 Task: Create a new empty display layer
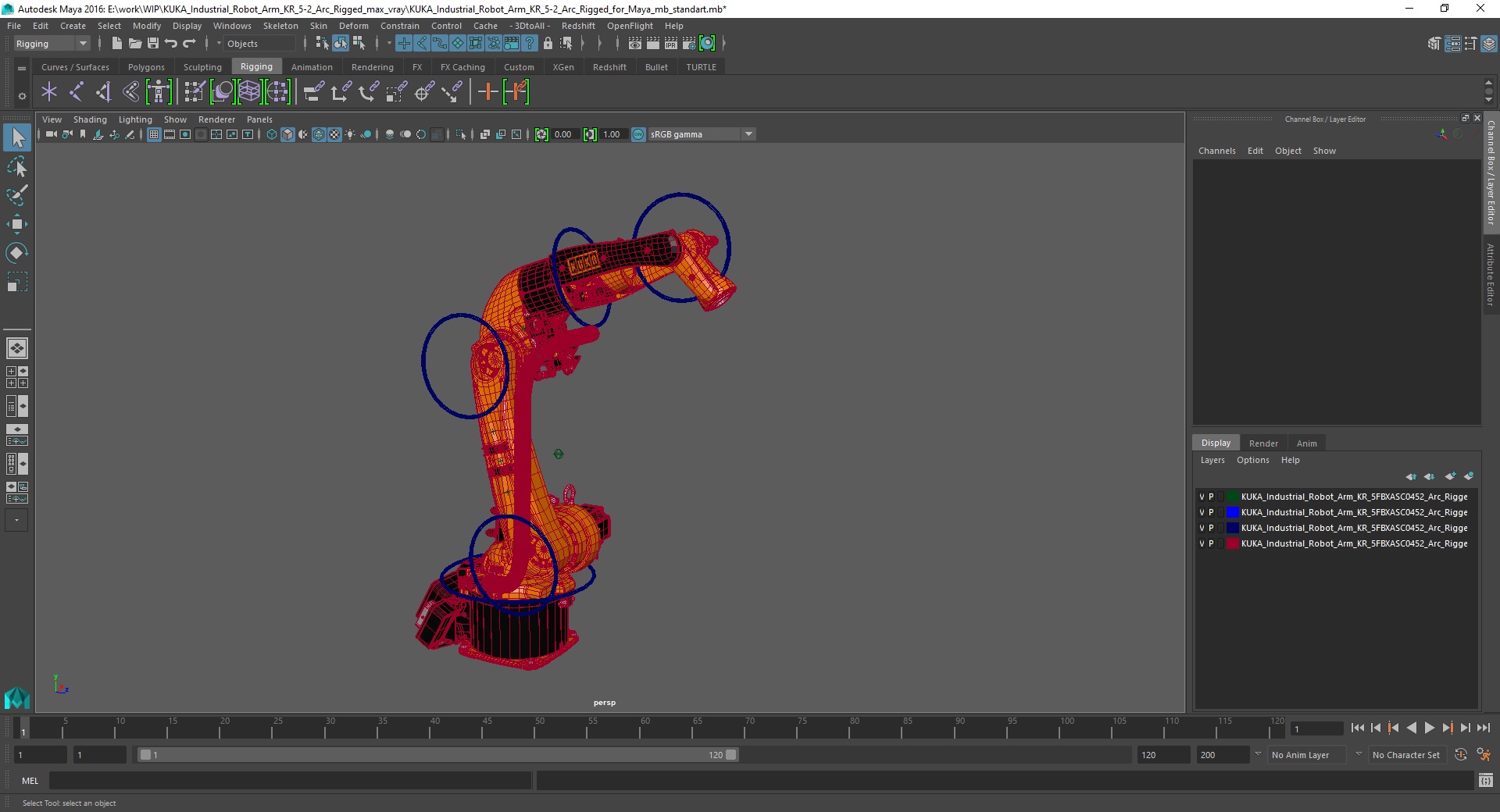click(x=1450, y=476)
